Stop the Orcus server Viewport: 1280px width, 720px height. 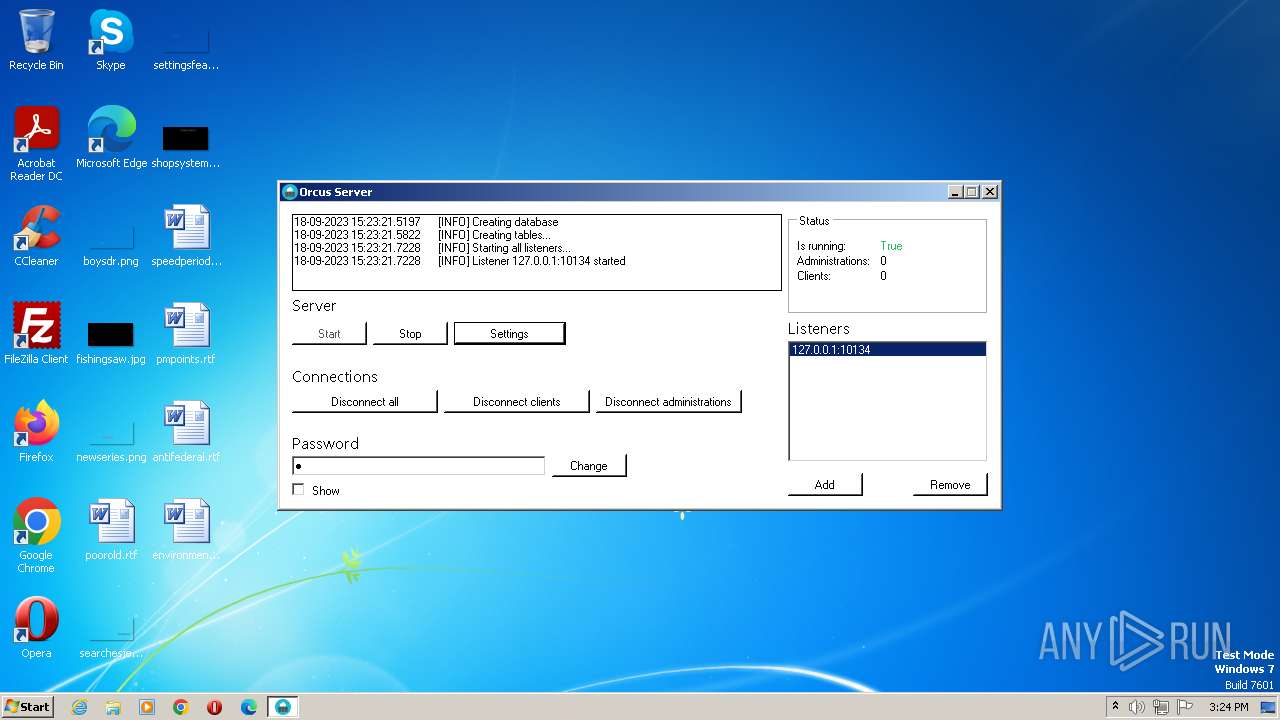410,334
